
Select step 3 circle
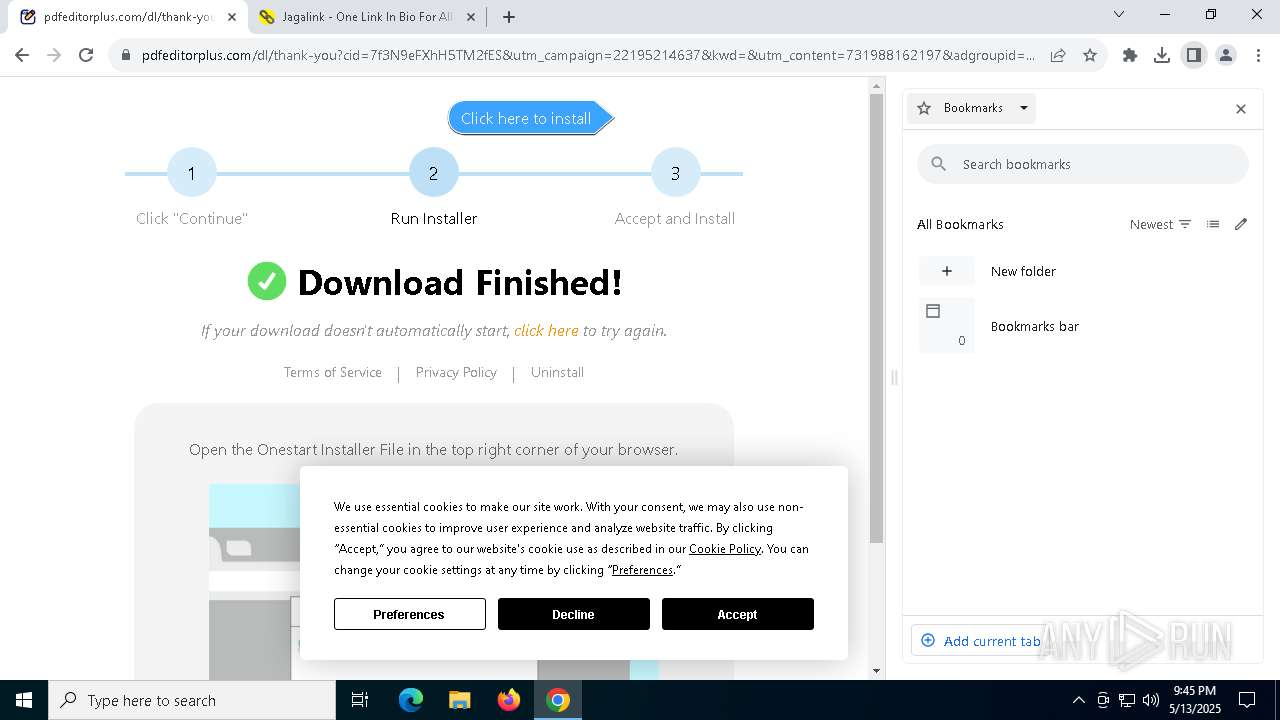(675, 173)
